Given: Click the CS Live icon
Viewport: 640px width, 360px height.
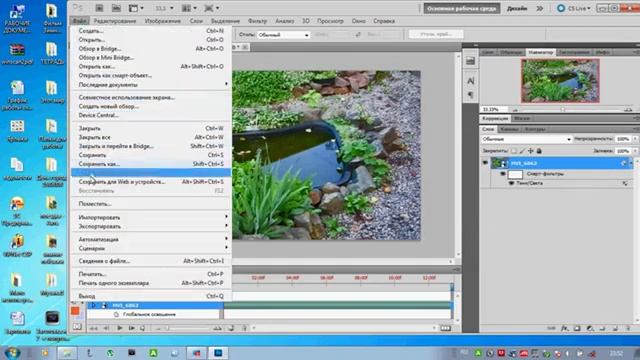Looking at the screenshot, I should pyautogui.click(x=561, y=8).
